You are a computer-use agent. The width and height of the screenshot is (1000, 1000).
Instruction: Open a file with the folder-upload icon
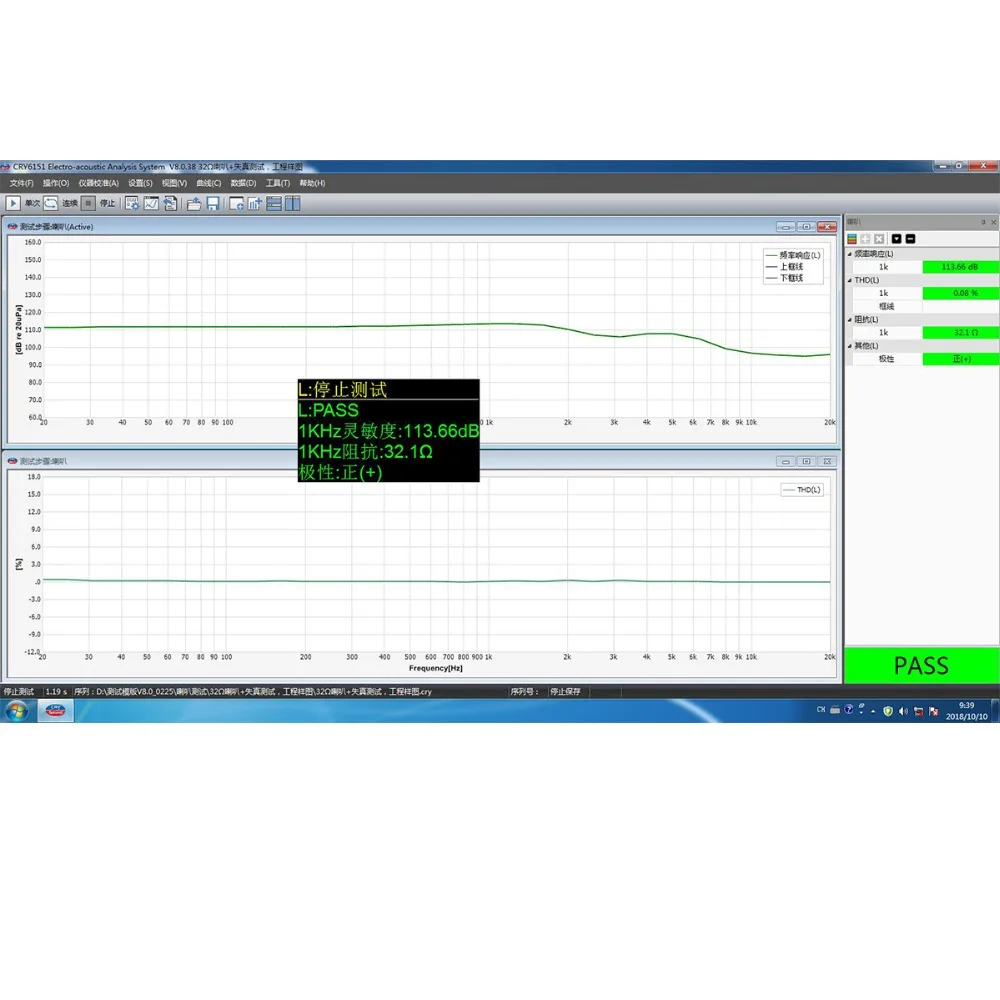click(194, 203)
